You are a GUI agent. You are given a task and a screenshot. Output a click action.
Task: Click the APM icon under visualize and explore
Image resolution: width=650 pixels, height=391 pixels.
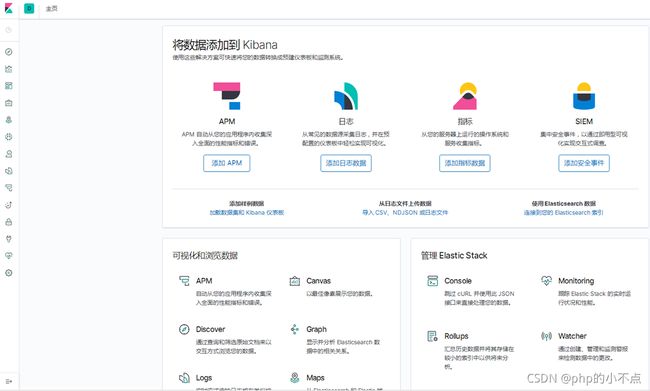[x=184, y=281]
